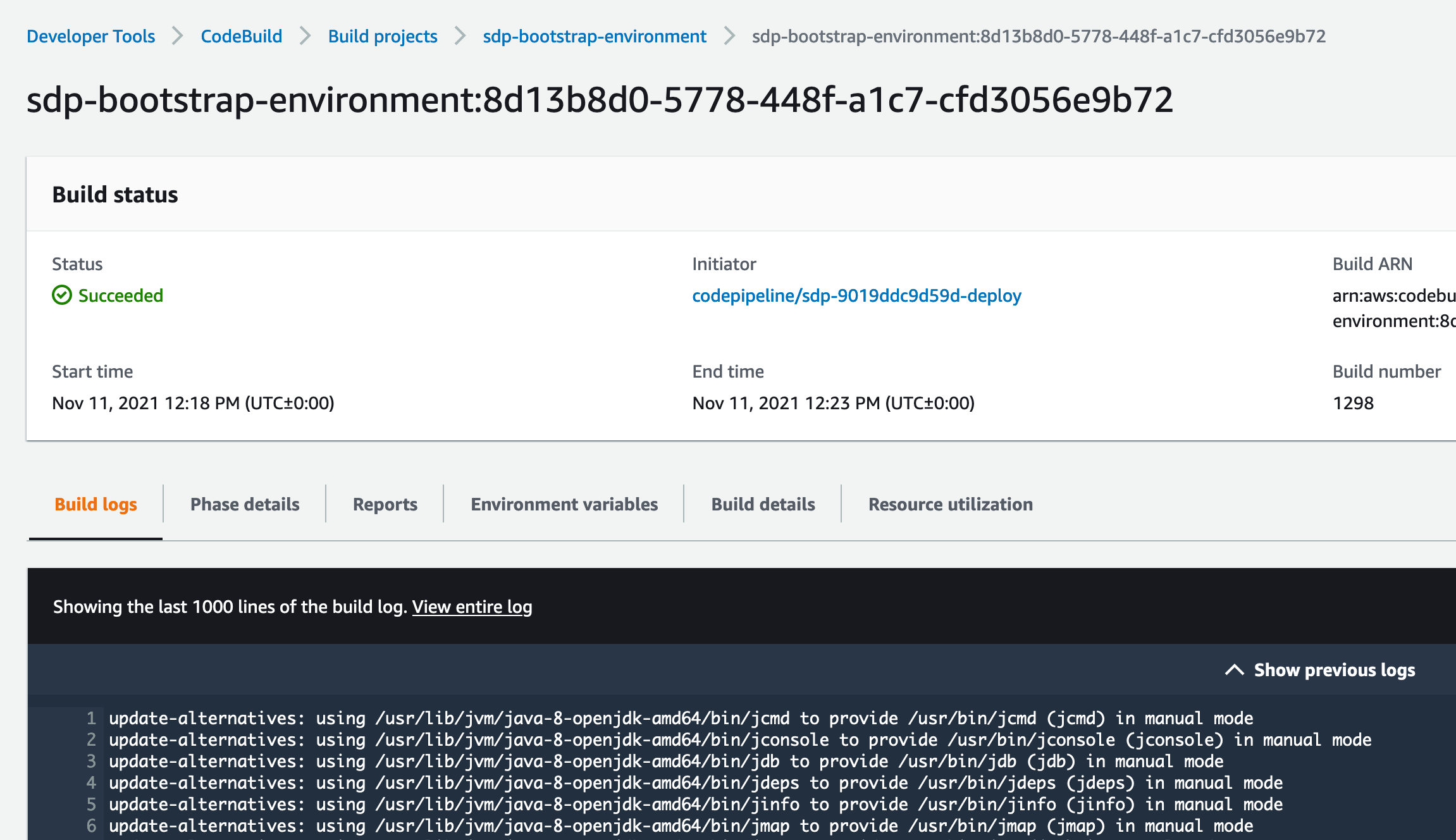Click the Build status panel heading
The height and width of the screenshot is (840, 1456).
click(x=115, y=194)
